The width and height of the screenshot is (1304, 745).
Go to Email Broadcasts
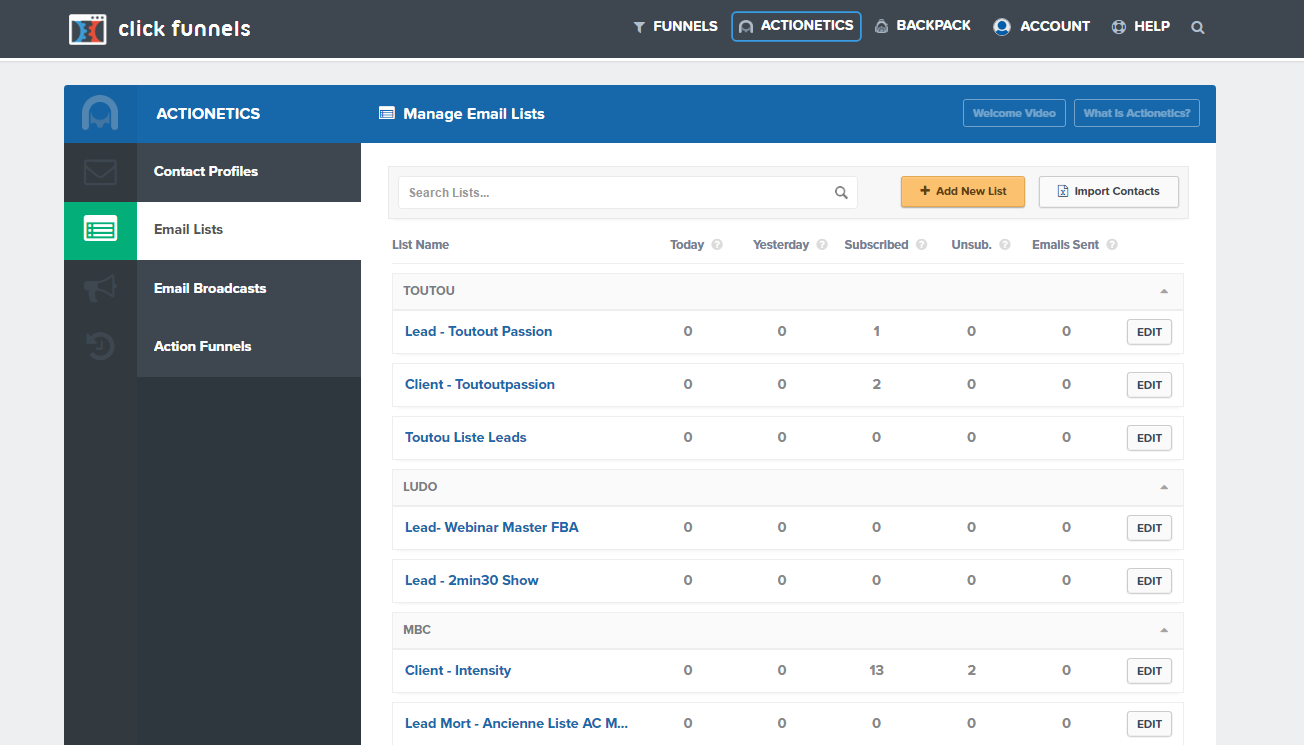click(x=249, y=289)
